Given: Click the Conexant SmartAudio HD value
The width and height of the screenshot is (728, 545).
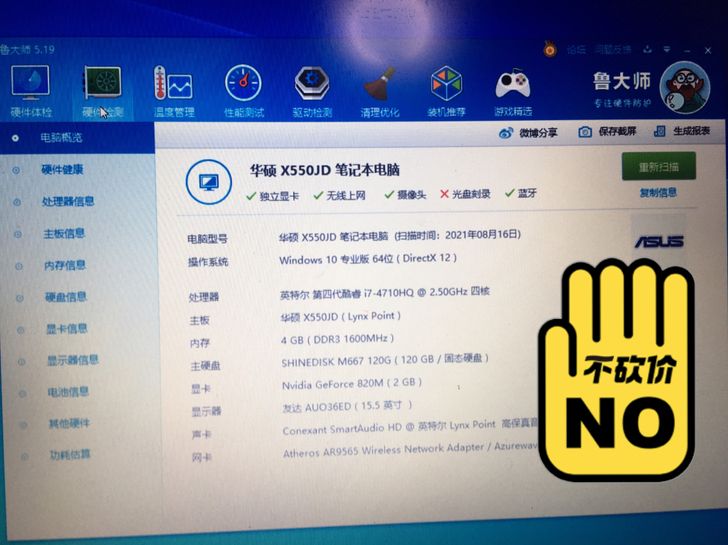Looking at the screenshot, I should point(410,427).
